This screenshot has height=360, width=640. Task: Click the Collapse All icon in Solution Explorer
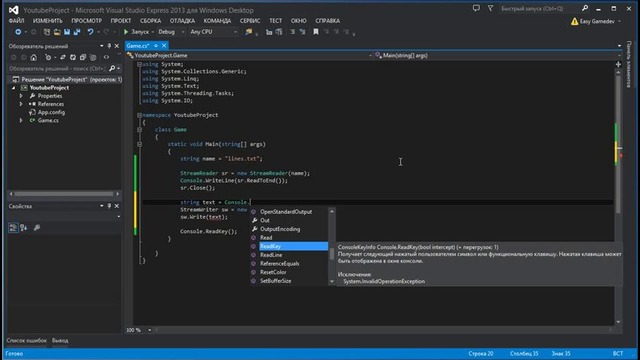(x=83, y=58)
